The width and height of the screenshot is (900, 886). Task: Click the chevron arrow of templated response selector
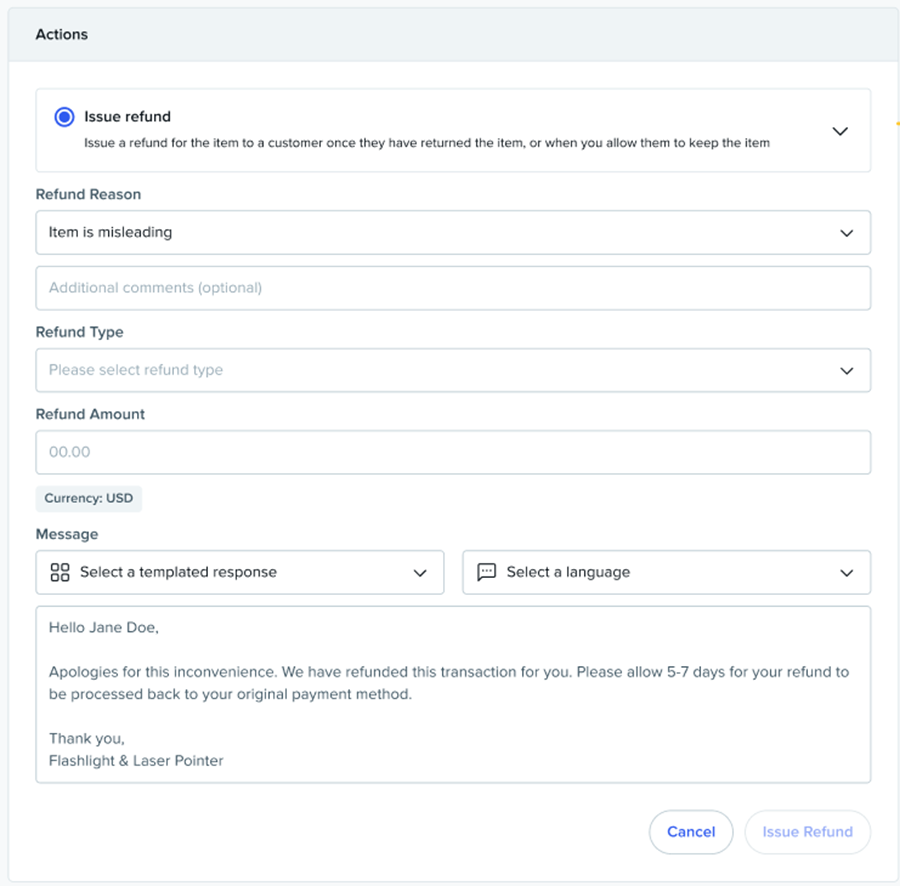[420, 573]
